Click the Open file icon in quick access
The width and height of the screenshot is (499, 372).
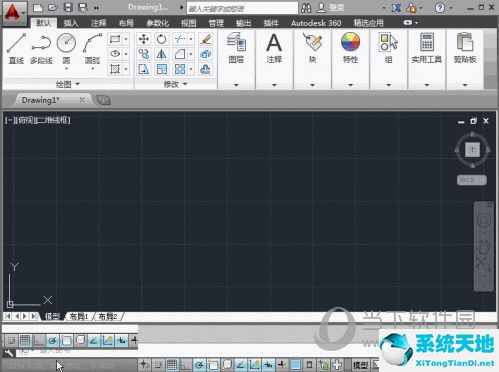click(x=53, y=7)
